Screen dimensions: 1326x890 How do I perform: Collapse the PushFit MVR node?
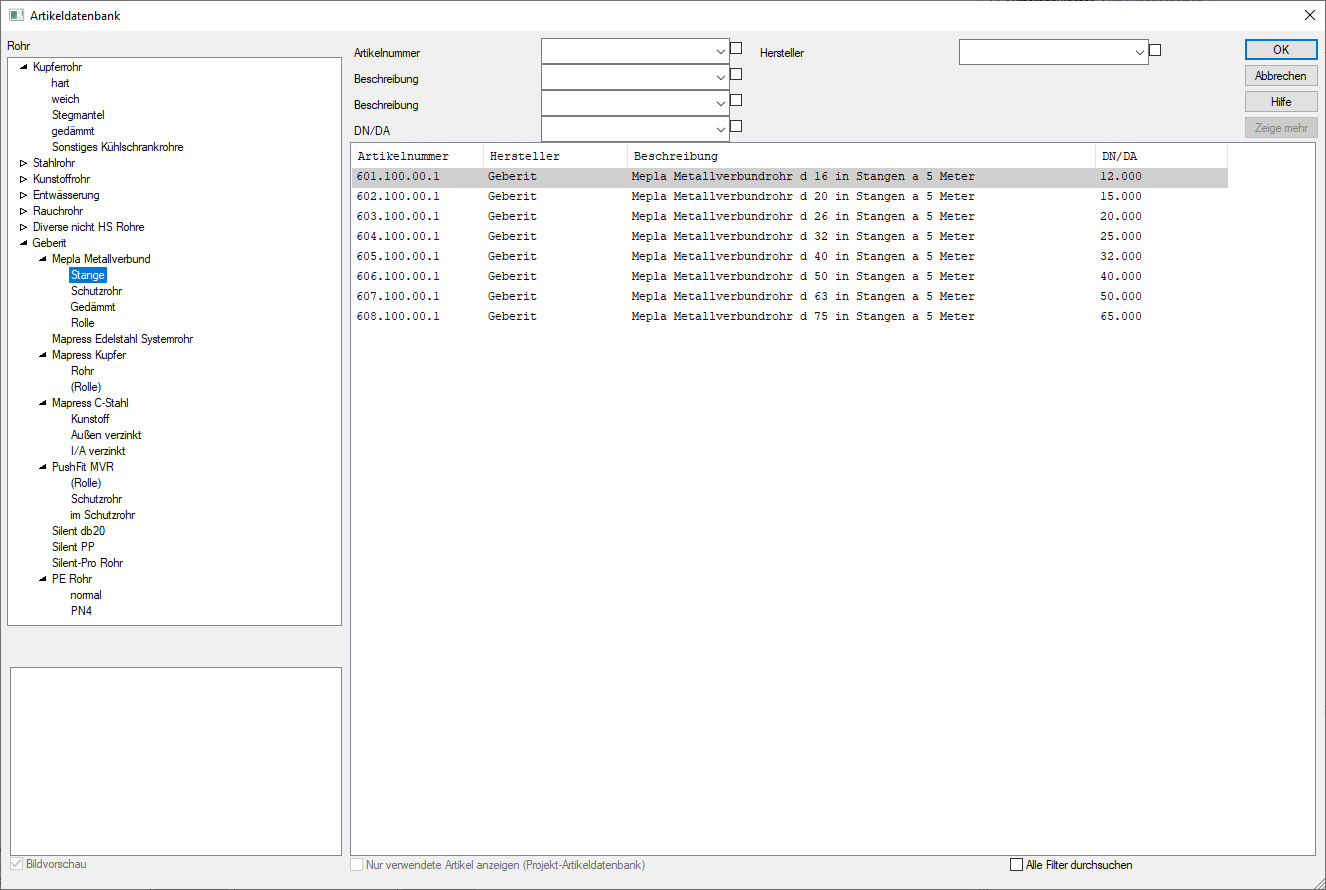click(43, 467)
